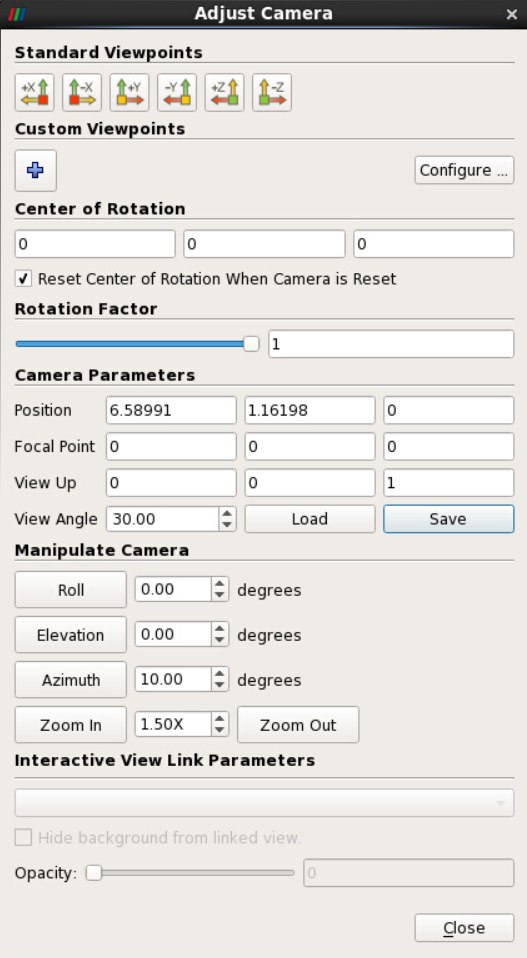Click the Zoom Out button
The image size is (527, 958).
(x=298, y=725)
